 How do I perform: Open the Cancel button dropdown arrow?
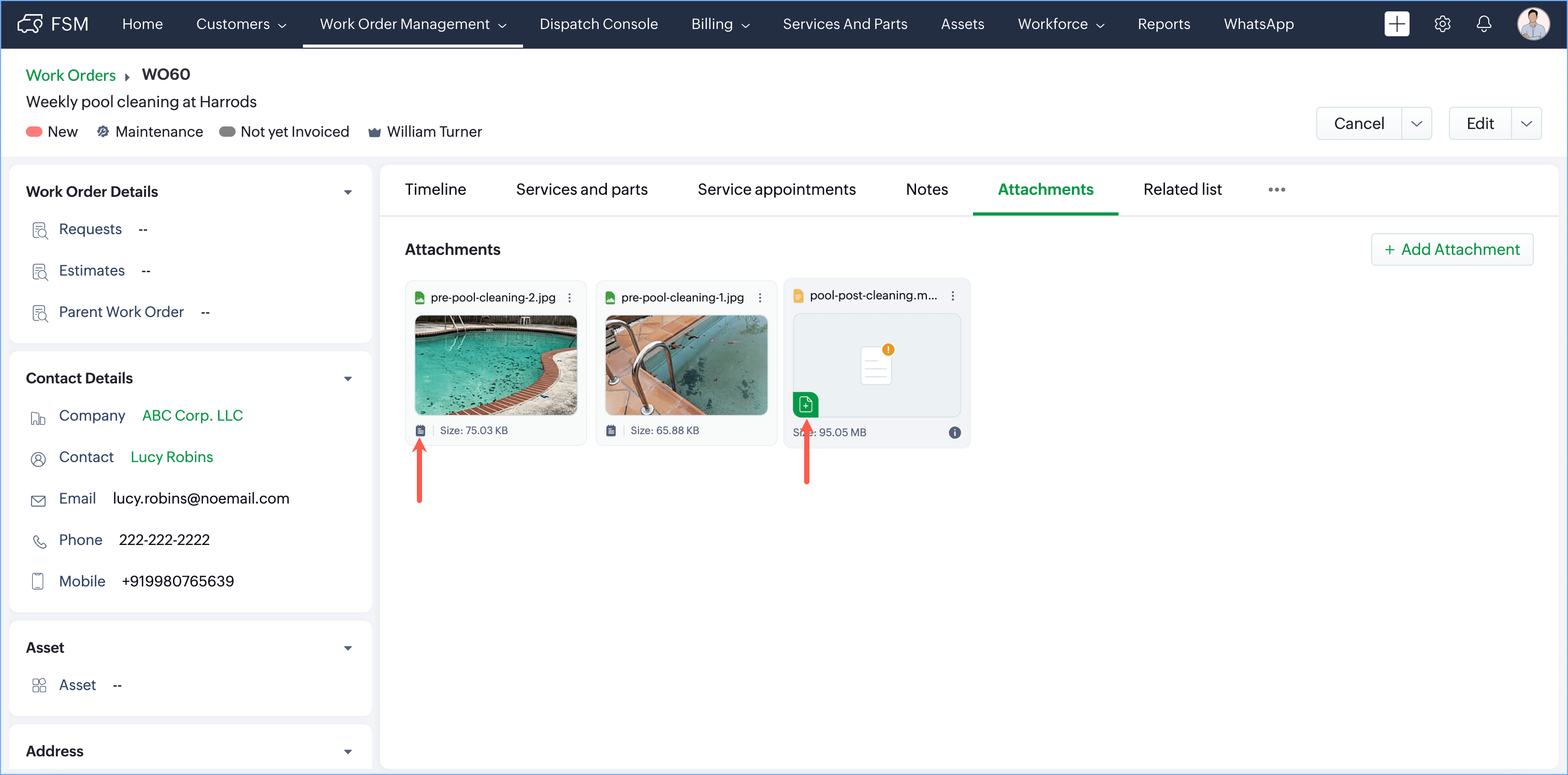pyautogui.click(x=1416, y=124)
